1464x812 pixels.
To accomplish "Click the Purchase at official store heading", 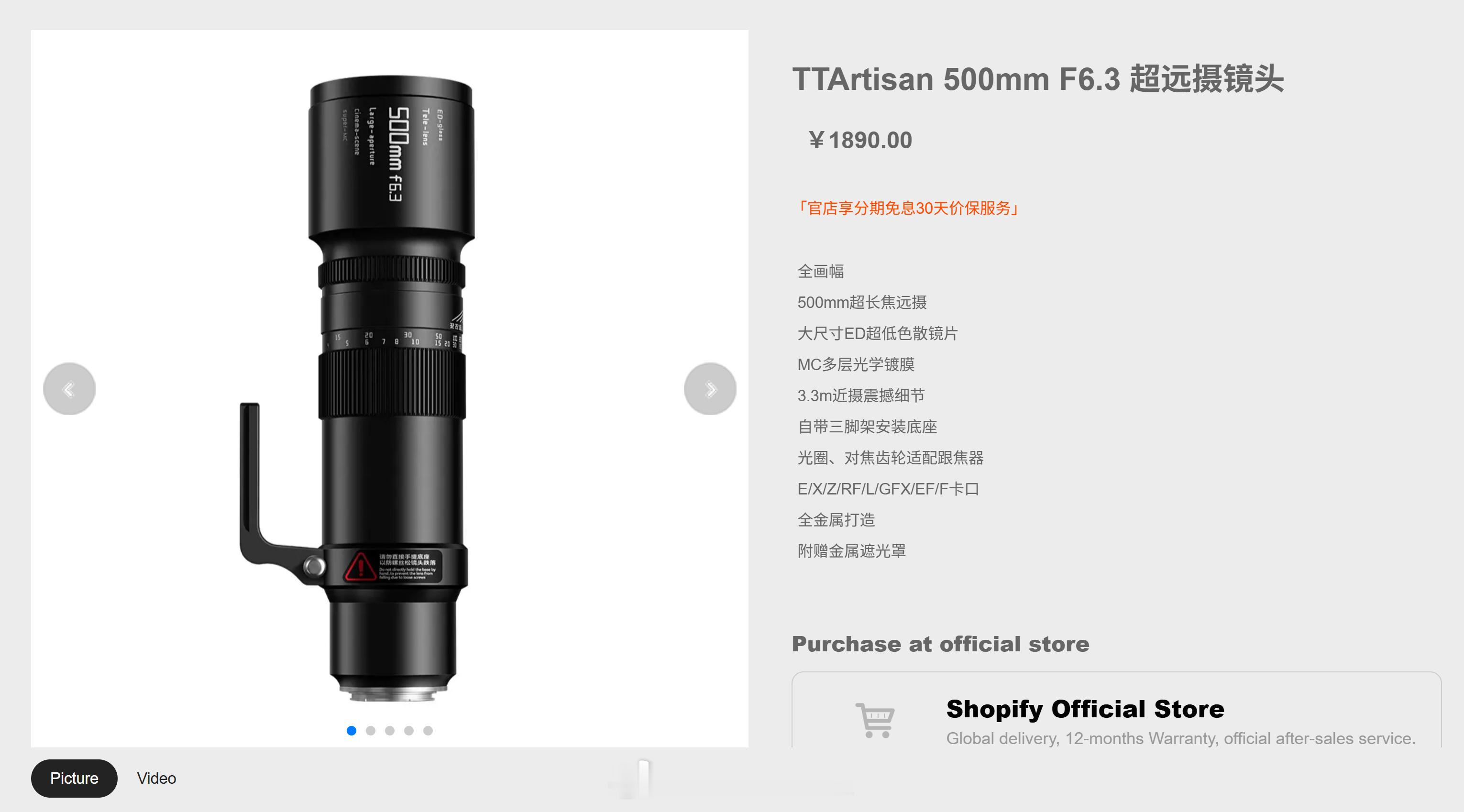I will 941,644.
